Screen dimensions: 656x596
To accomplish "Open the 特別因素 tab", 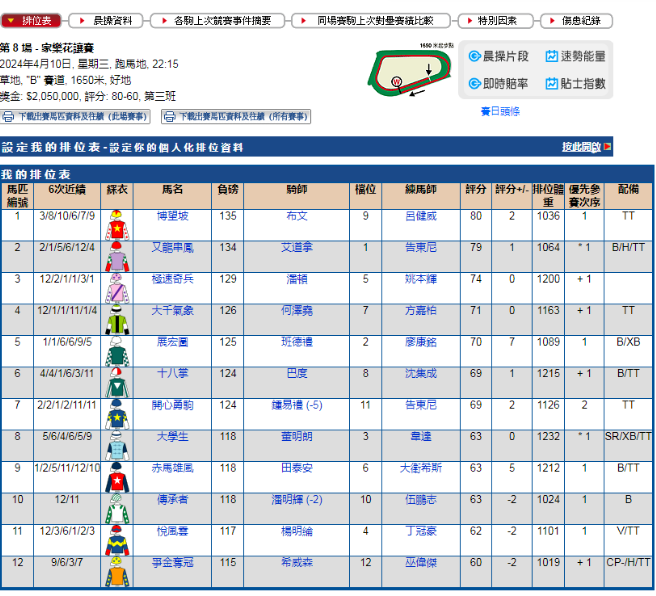I will 497,20.
